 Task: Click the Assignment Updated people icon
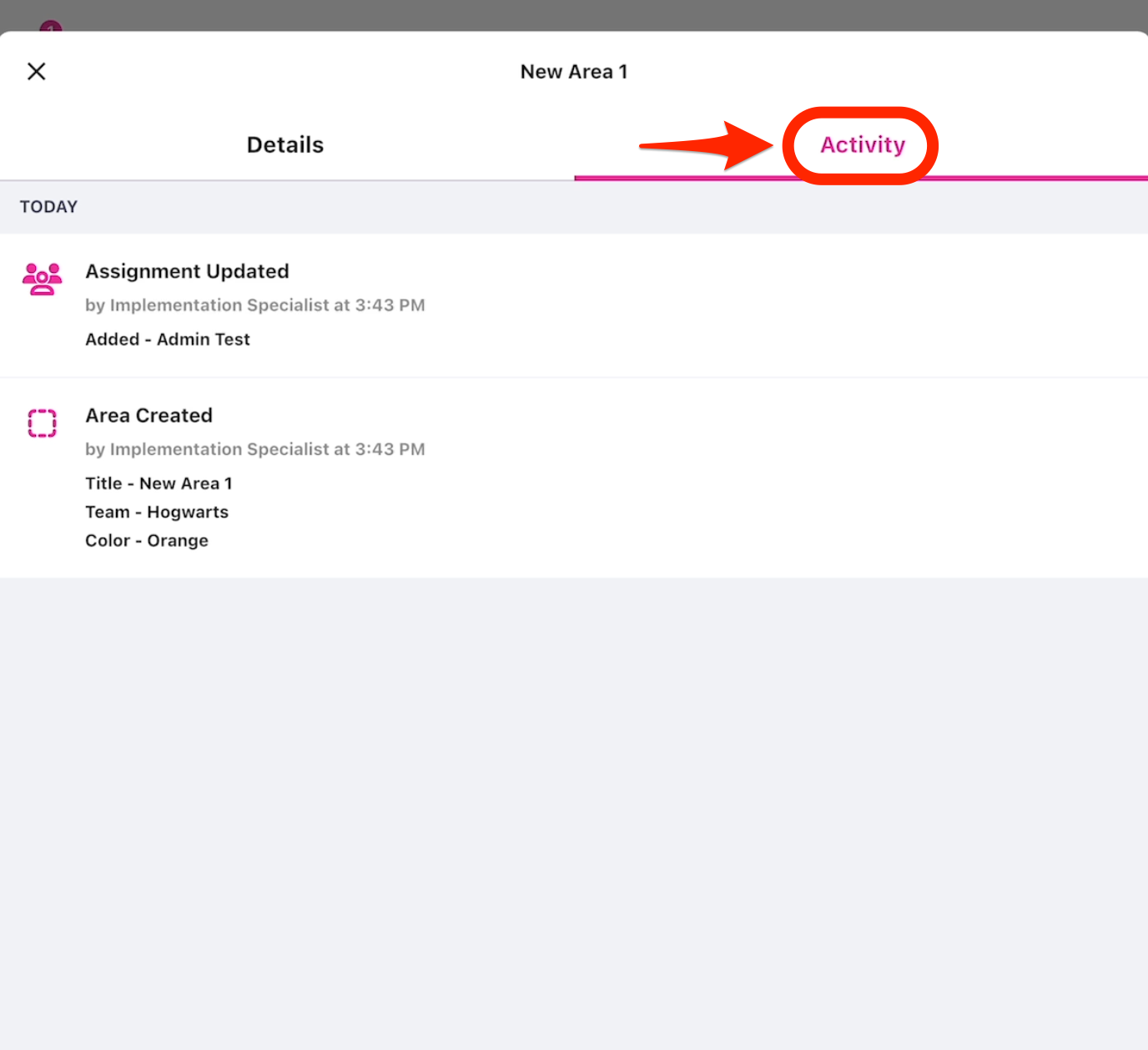point(42,279)
